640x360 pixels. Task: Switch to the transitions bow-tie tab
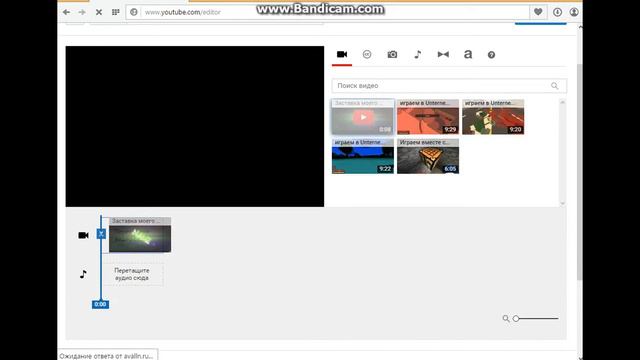[x=443, y=54]
